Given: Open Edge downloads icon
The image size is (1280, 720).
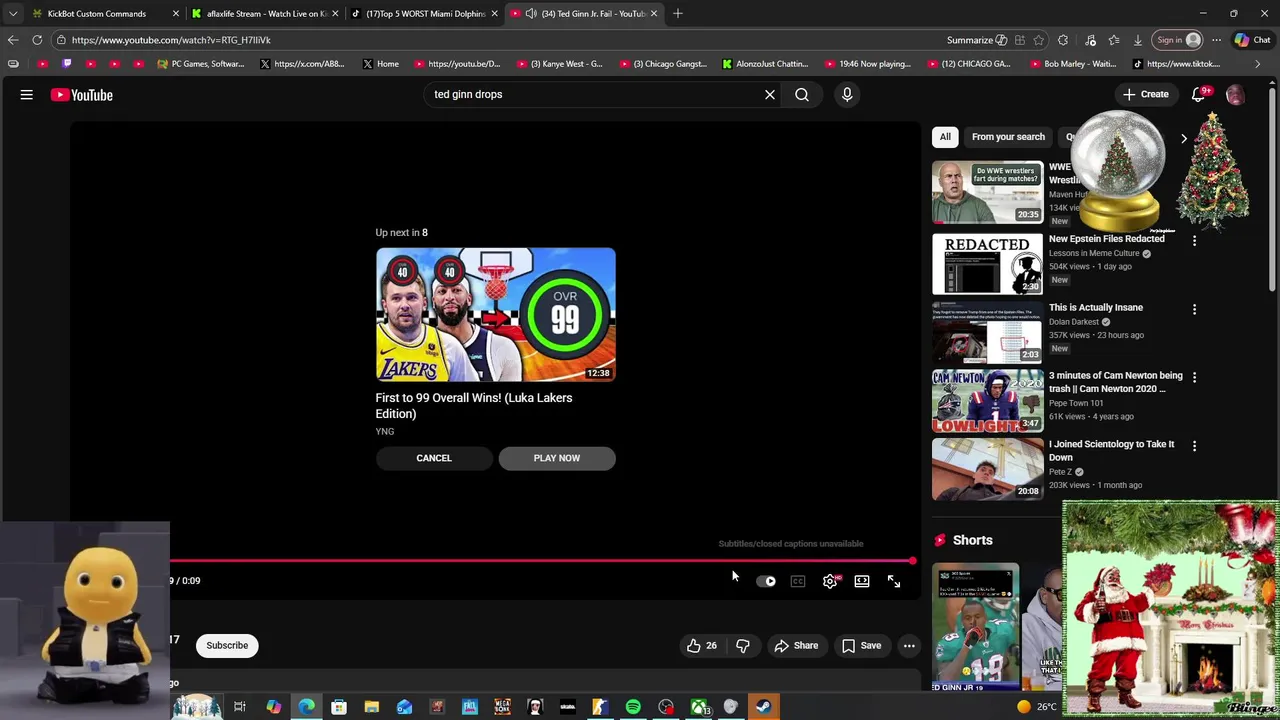Looking at the screenshot, I should coord(1138,40).
